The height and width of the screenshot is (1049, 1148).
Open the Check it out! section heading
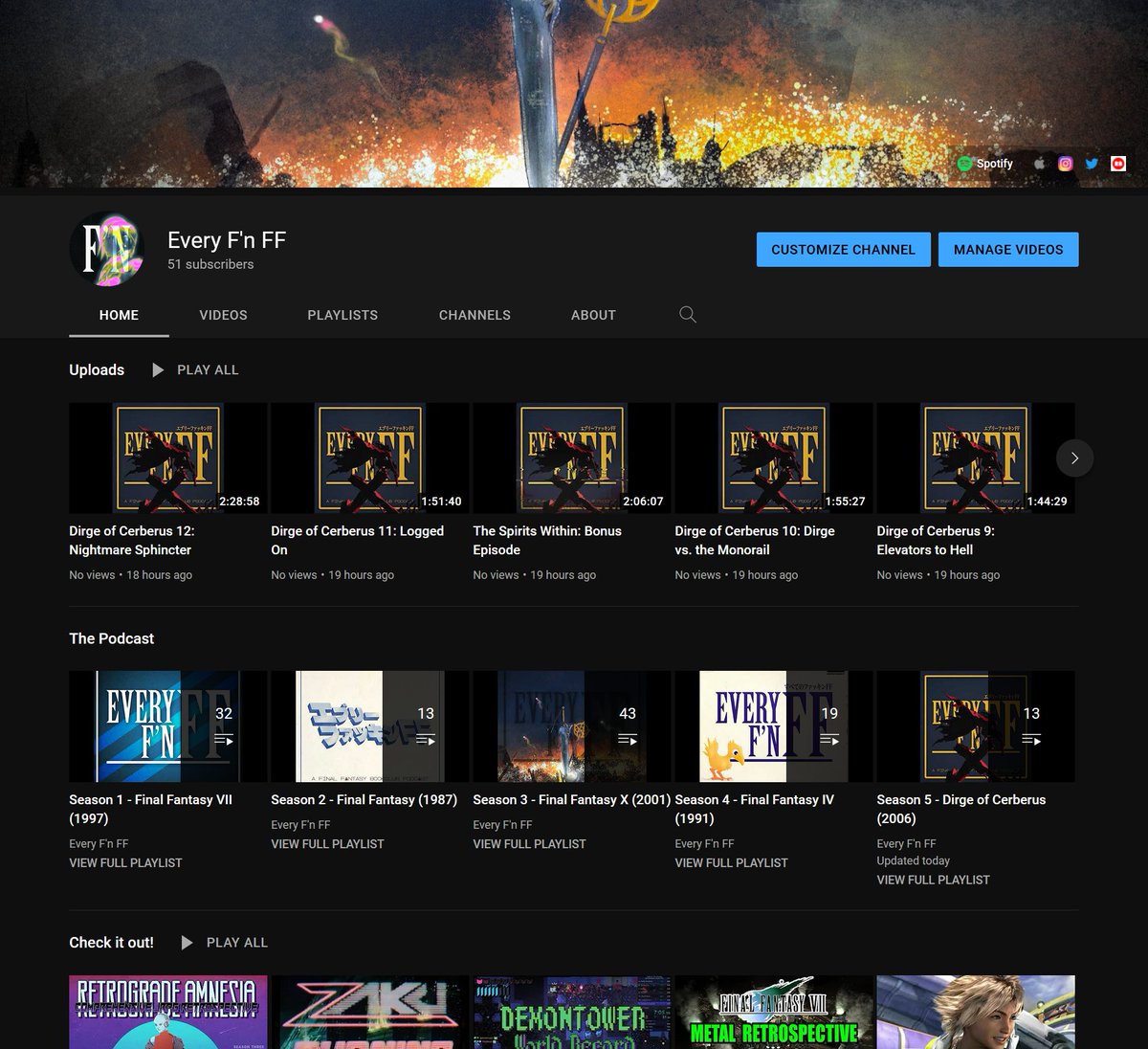111,943
